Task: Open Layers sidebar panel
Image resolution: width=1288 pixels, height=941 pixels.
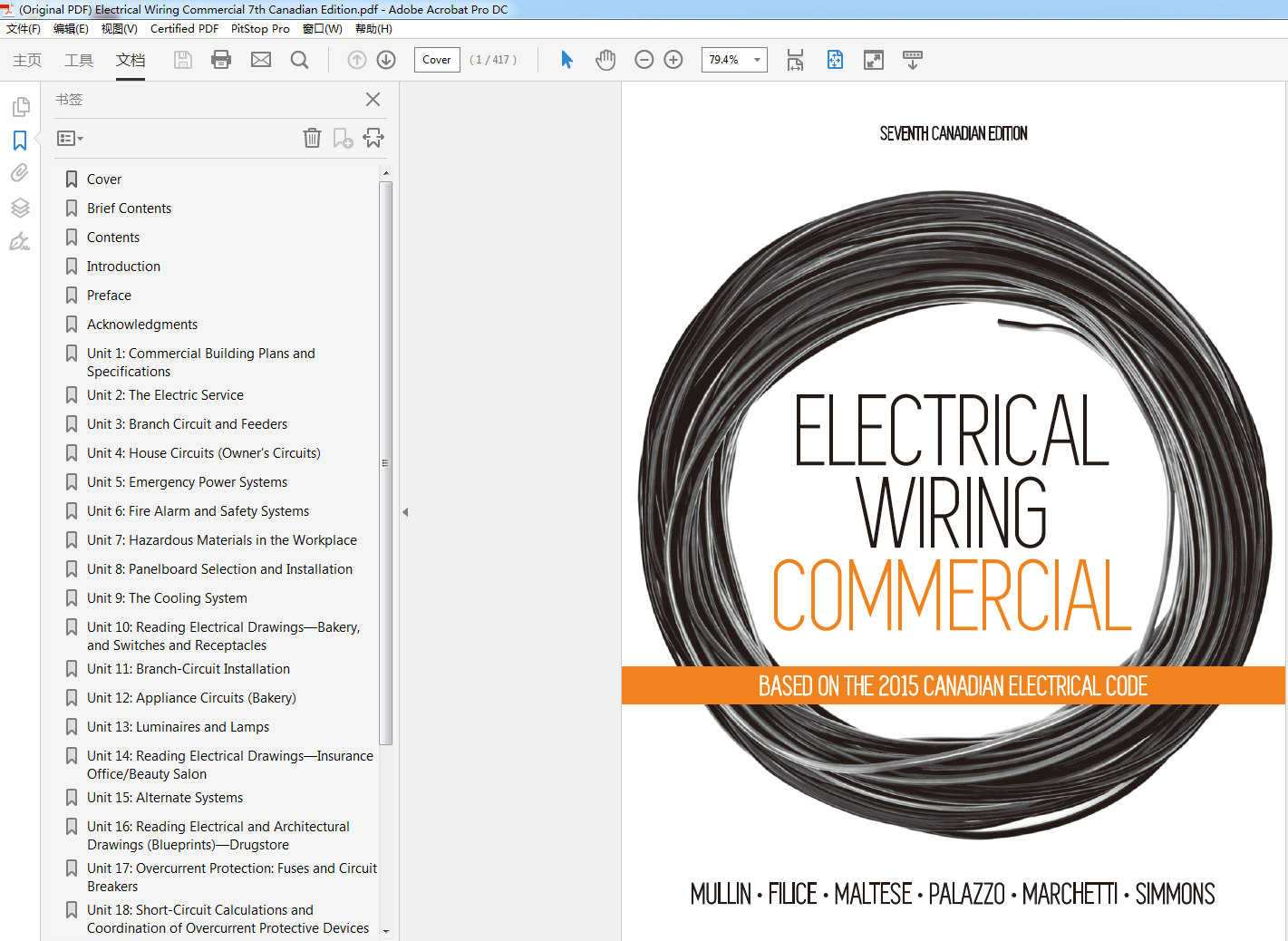Action: (x=20, y=207)
